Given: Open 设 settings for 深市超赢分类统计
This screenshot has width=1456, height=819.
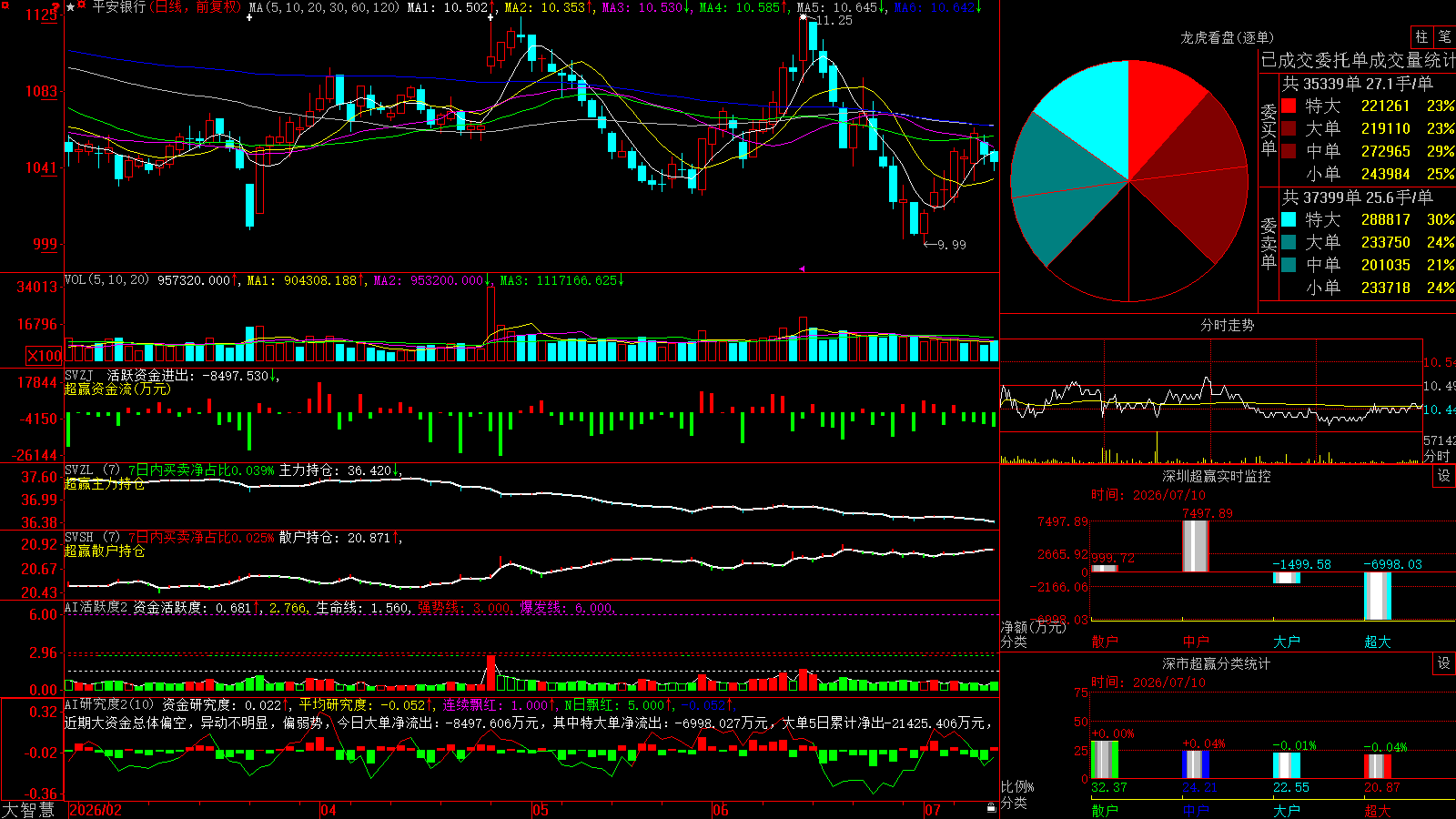Looking at the screenshot, I should (x=1444, y=663).
